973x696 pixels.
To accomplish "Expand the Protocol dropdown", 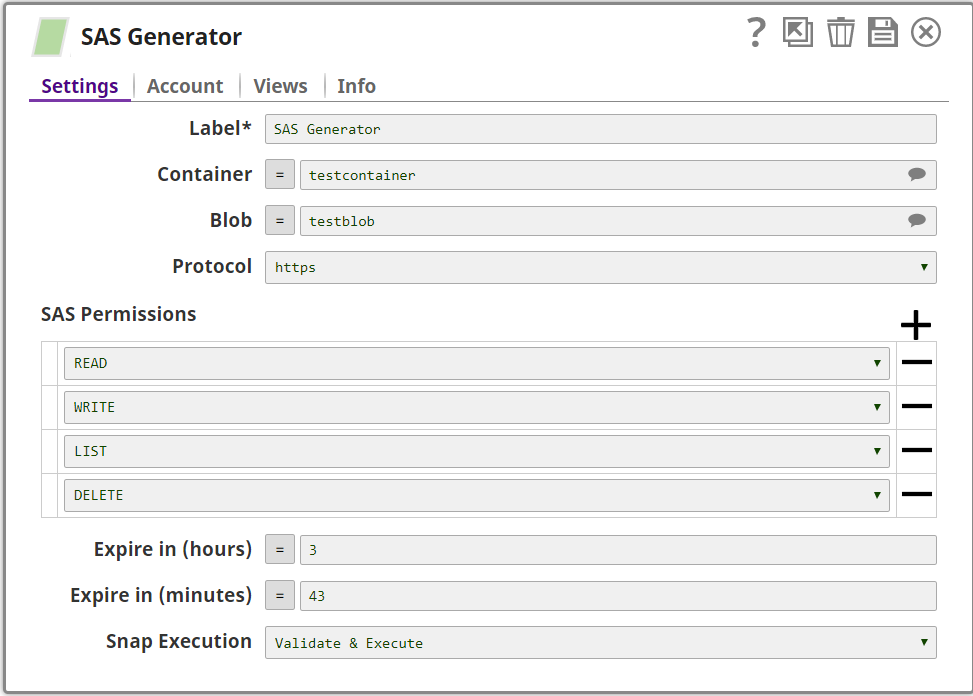I will coord(600,268).
